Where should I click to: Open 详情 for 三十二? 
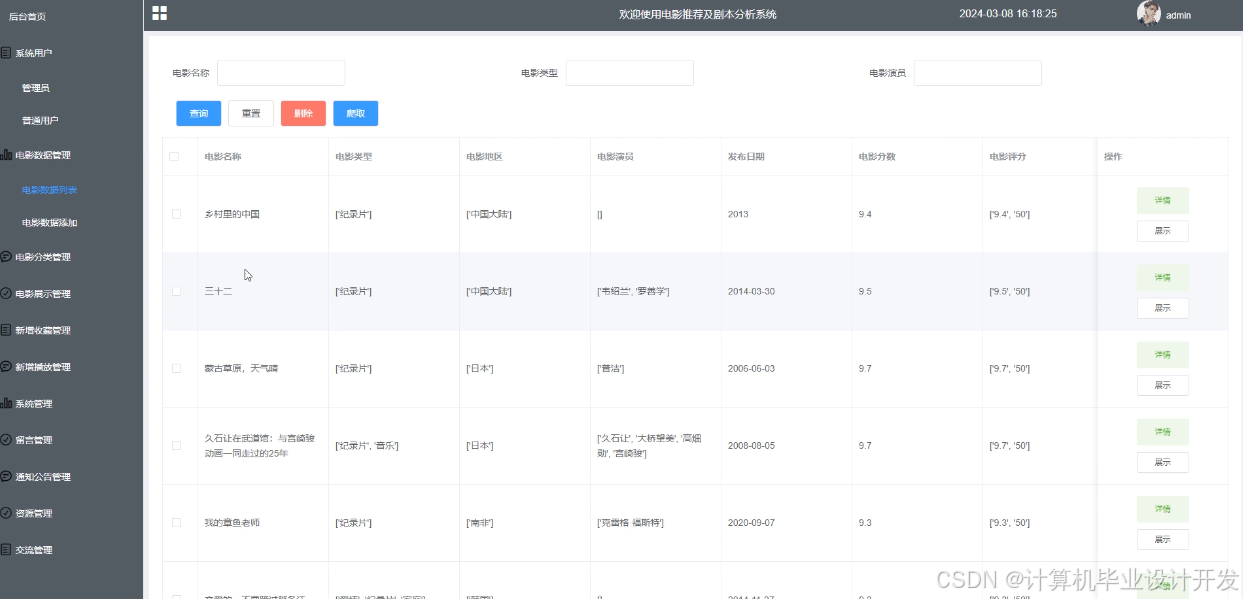pos(1162,277)
